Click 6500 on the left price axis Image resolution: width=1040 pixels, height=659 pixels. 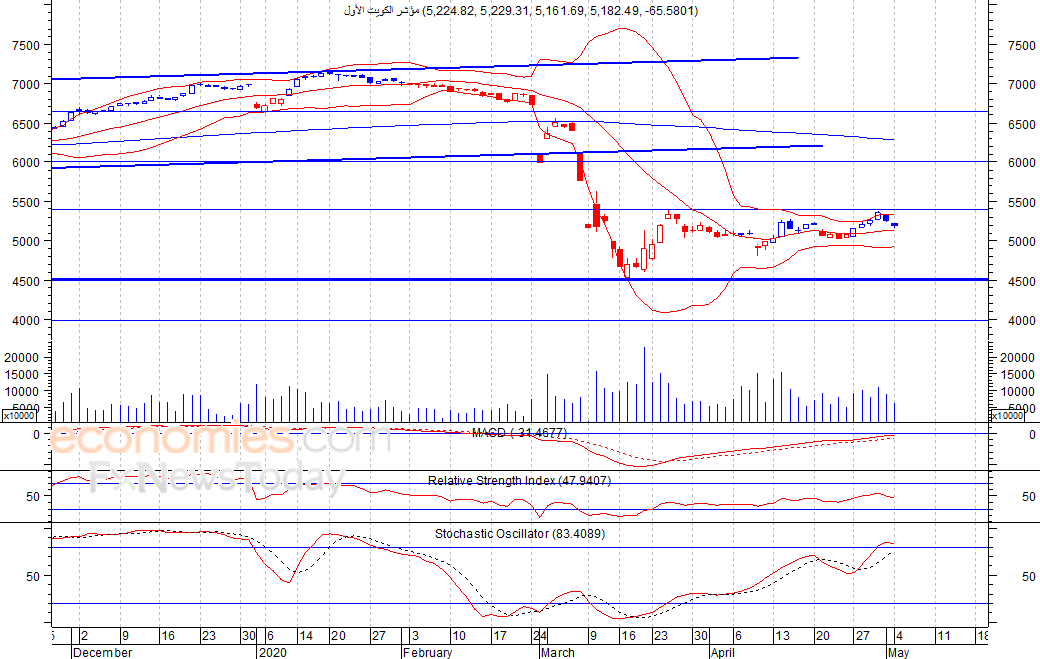[27, 125]
